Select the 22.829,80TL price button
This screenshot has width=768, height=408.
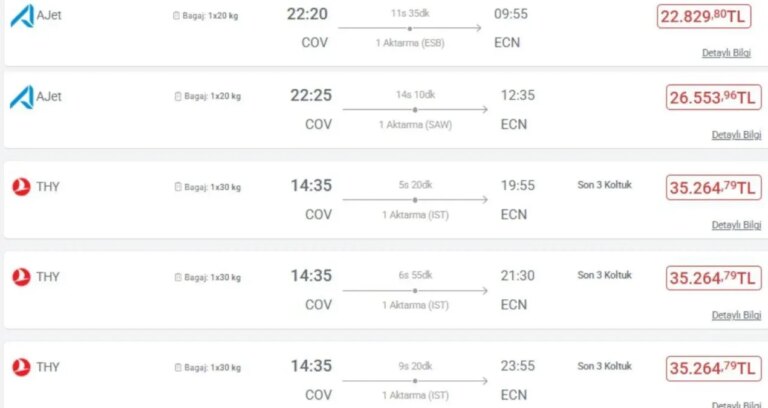tap(704, 16)
